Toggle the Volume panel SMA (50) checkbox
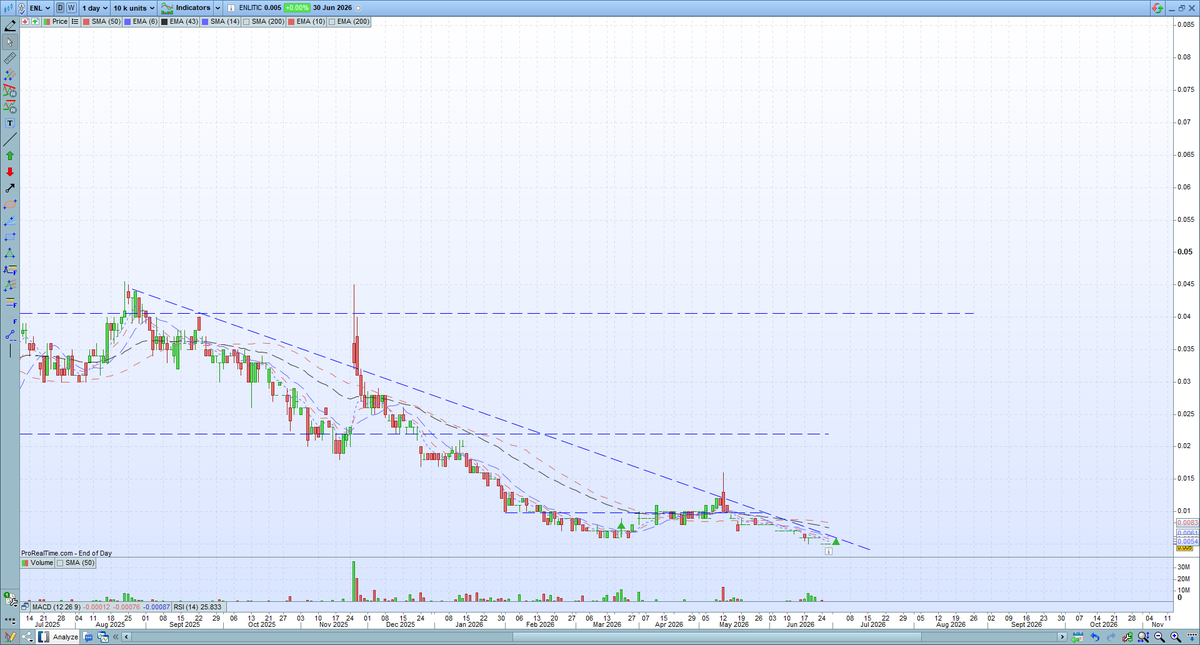Image resolution: width=1200 pixels, height=645 pixels. click(x=60, y=563)
